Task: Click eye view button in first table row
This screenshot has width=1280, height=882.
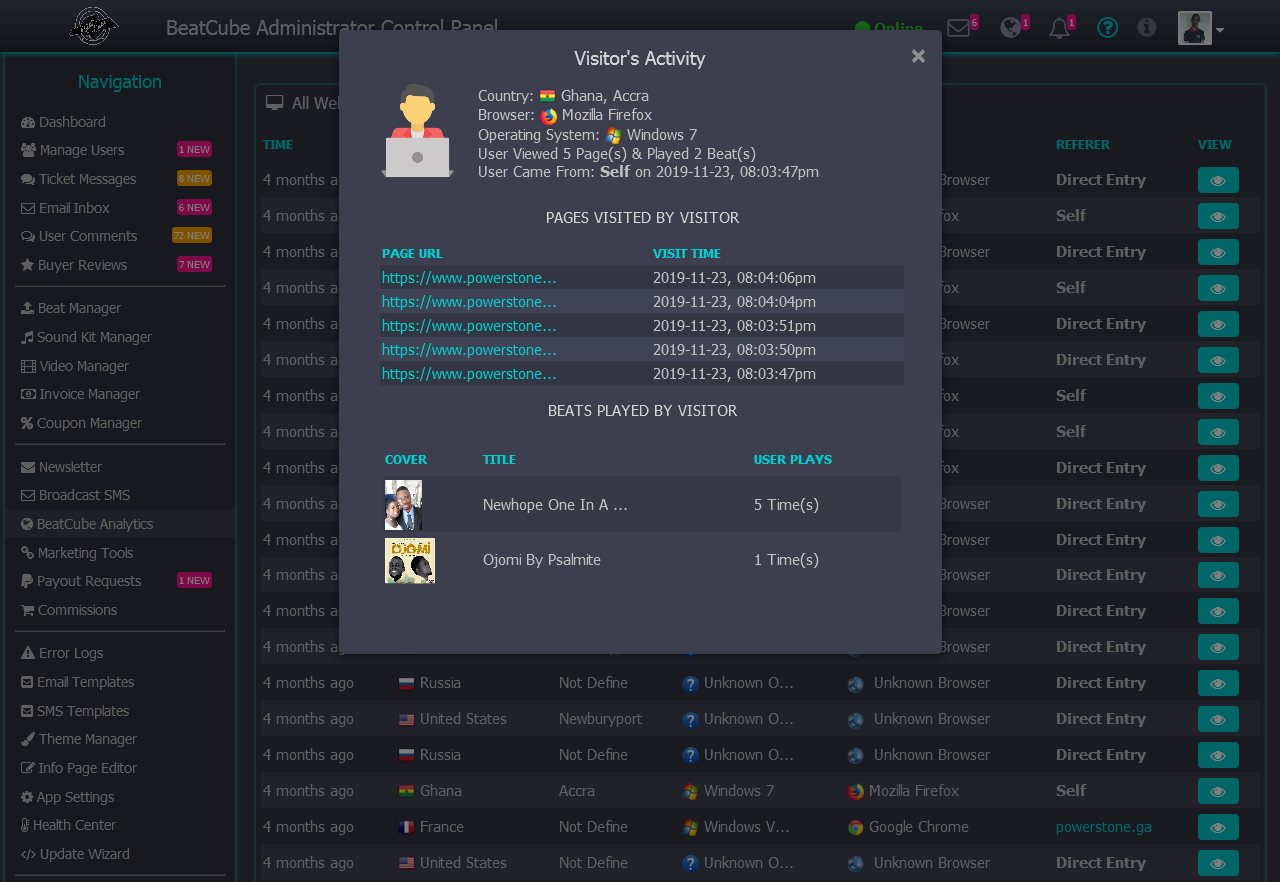Action: pyautogui.click(x=1218, y=180)
